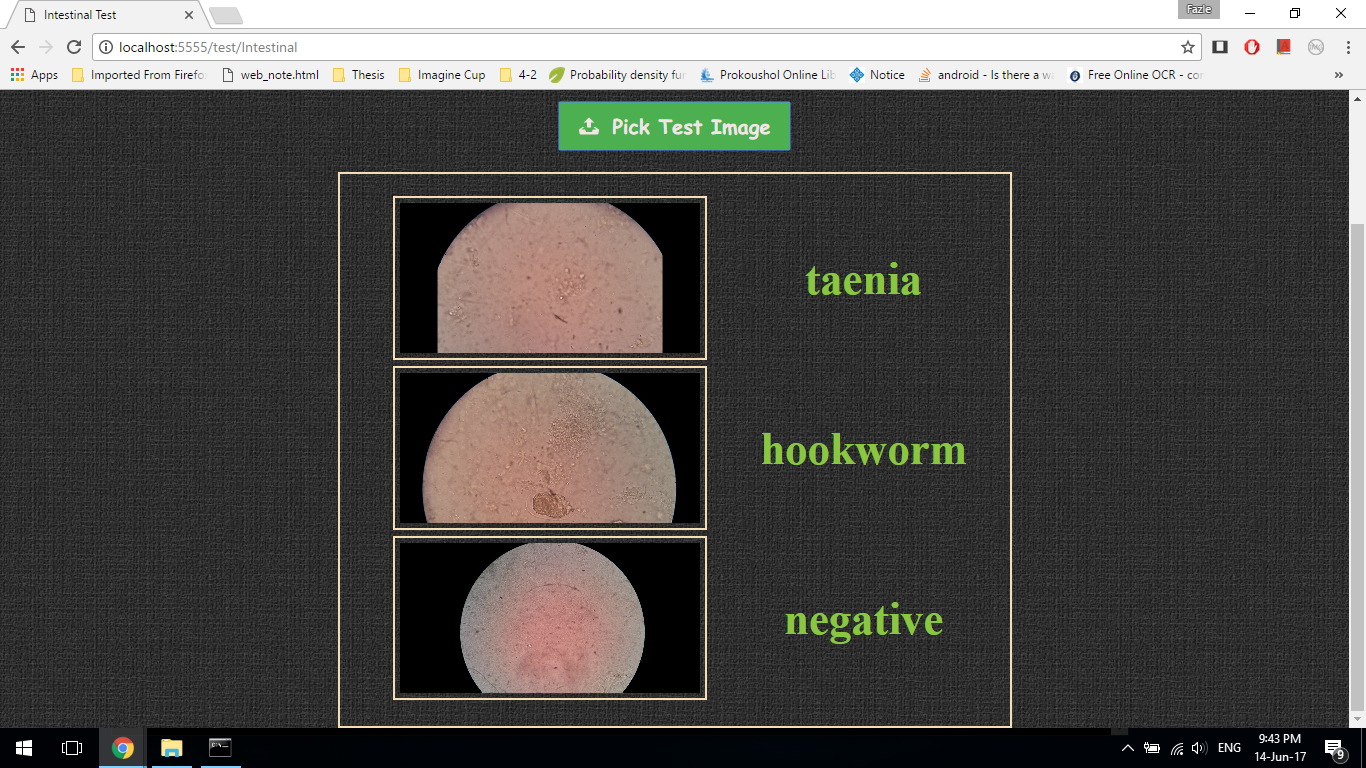Select the hookworm microscope image thumbnail

tap(550, 448)
